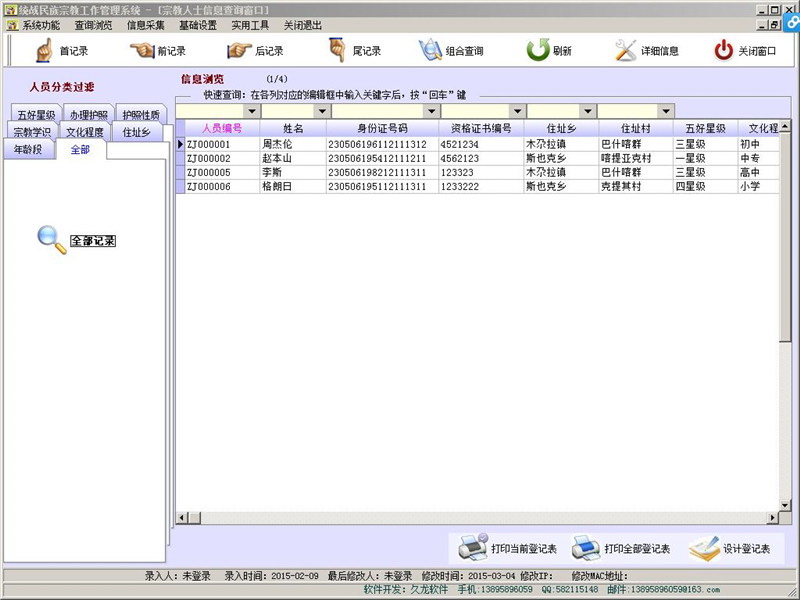The image size is (800, 600).
Task: Click the 资格证书编号 column header
Action: coord(481,128)
